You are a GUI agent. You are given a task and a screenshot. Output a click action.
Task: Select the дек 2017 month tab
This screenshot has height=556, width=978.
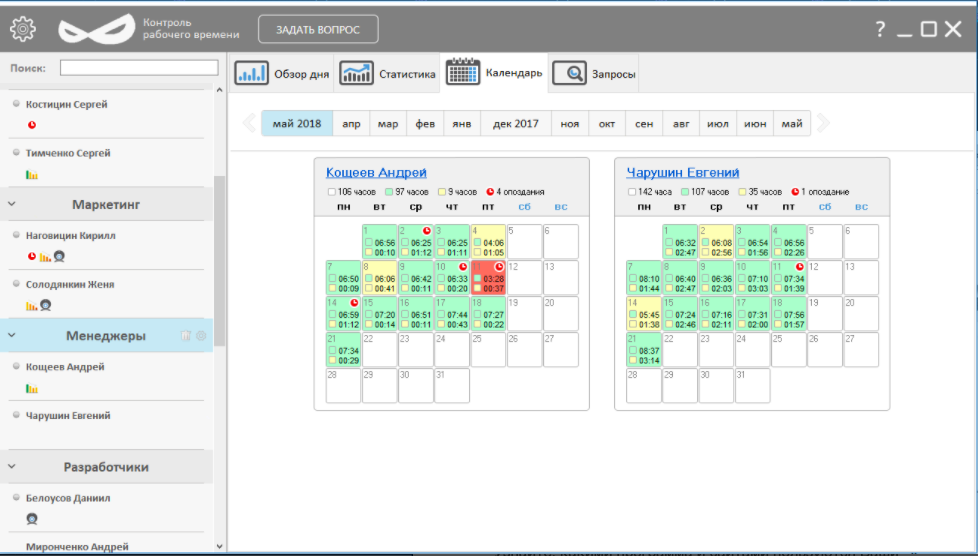(516, 124)
